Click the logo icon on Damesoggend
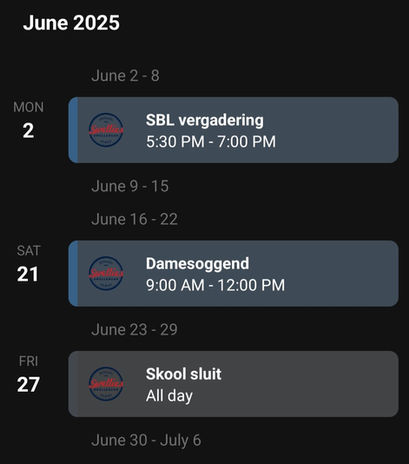 [x=106, y=273]
